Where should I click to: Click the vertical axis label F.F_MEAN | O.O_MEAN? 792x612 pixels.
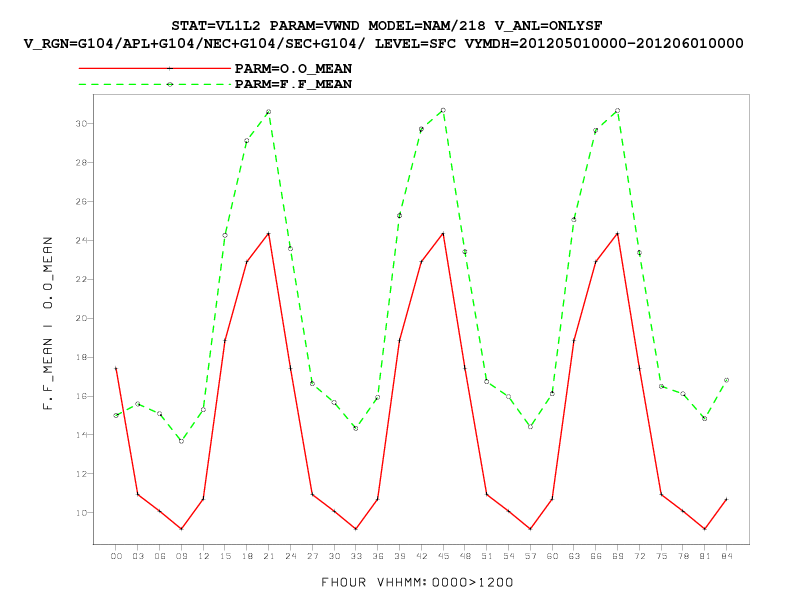coord(48,323)
